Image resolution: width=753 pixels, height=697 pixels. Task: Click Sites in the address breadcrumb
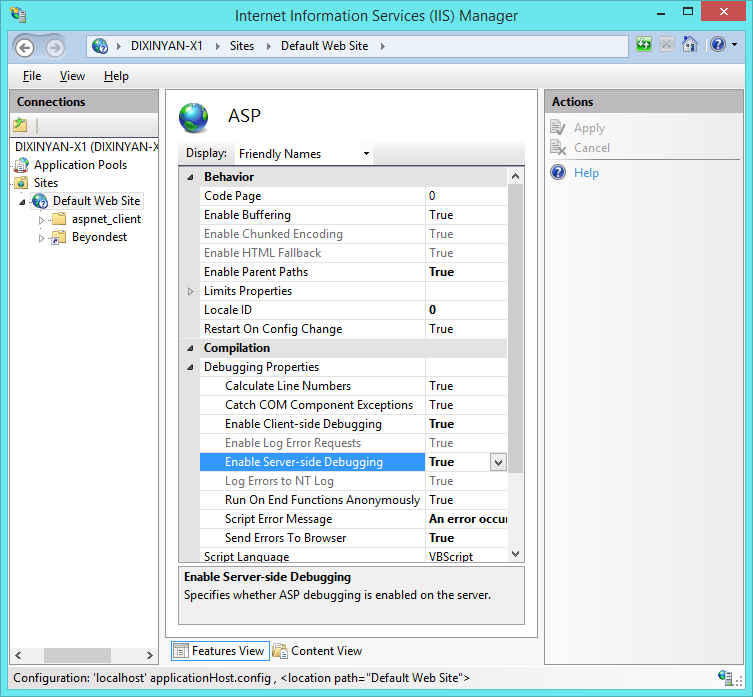pyautogui.click(x=242, y=46)
